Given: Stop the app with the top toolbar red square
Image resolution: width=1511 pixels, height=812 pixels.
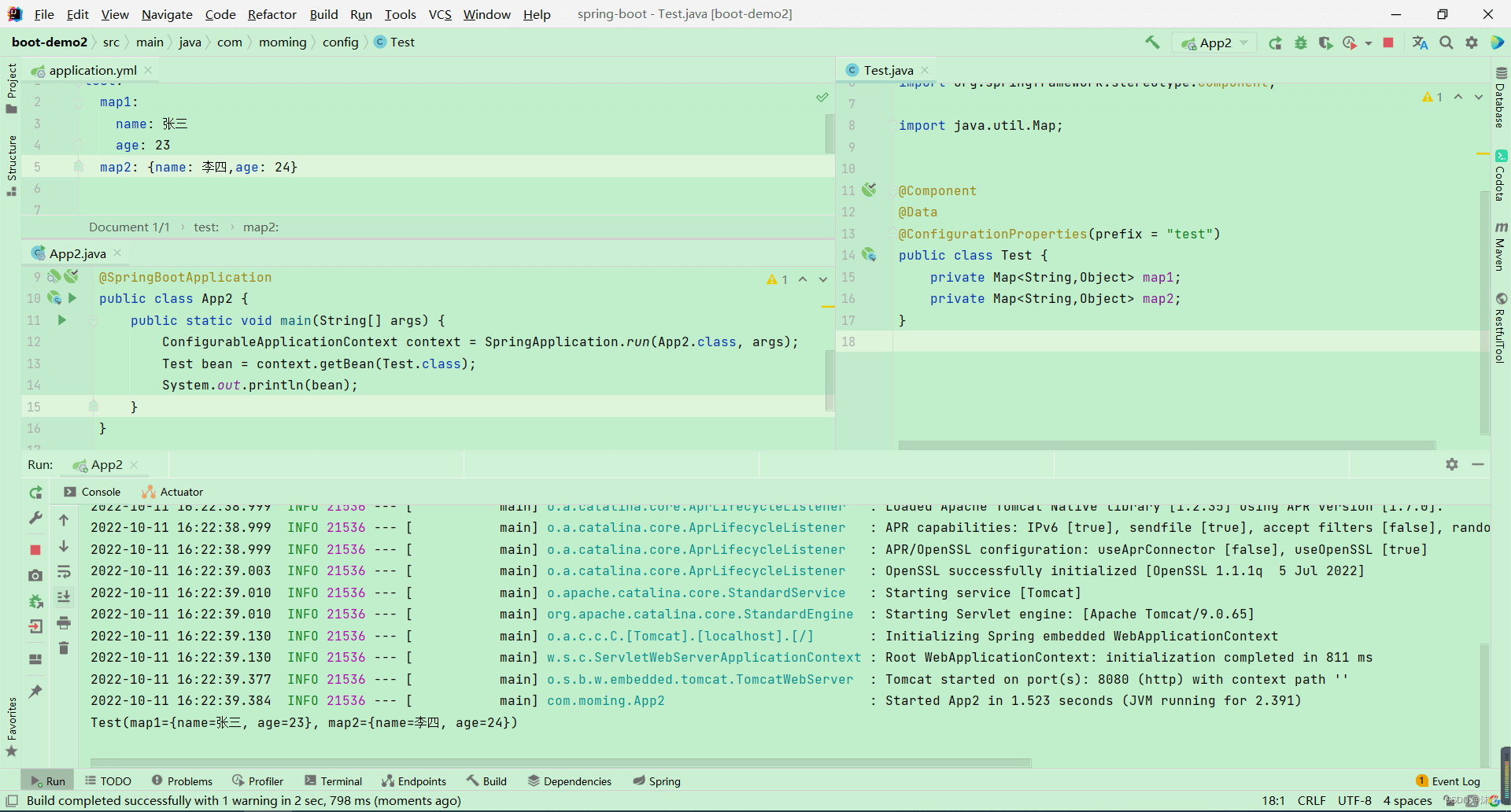Looking at the screenshot, I should tap(1388, 42).
